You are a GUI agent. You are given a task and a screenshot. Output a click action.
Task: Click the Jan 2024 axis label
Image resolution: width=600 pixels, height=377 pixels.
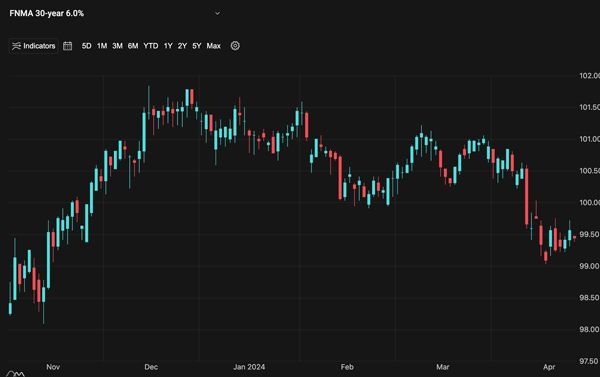pos(249,367)
